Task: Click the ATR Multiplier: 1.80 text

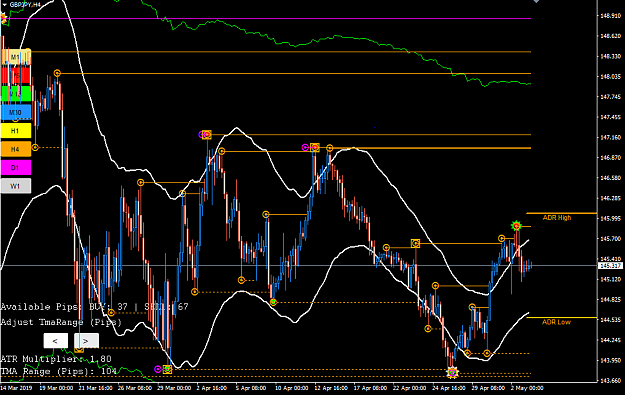Action: tap(56, 359)
